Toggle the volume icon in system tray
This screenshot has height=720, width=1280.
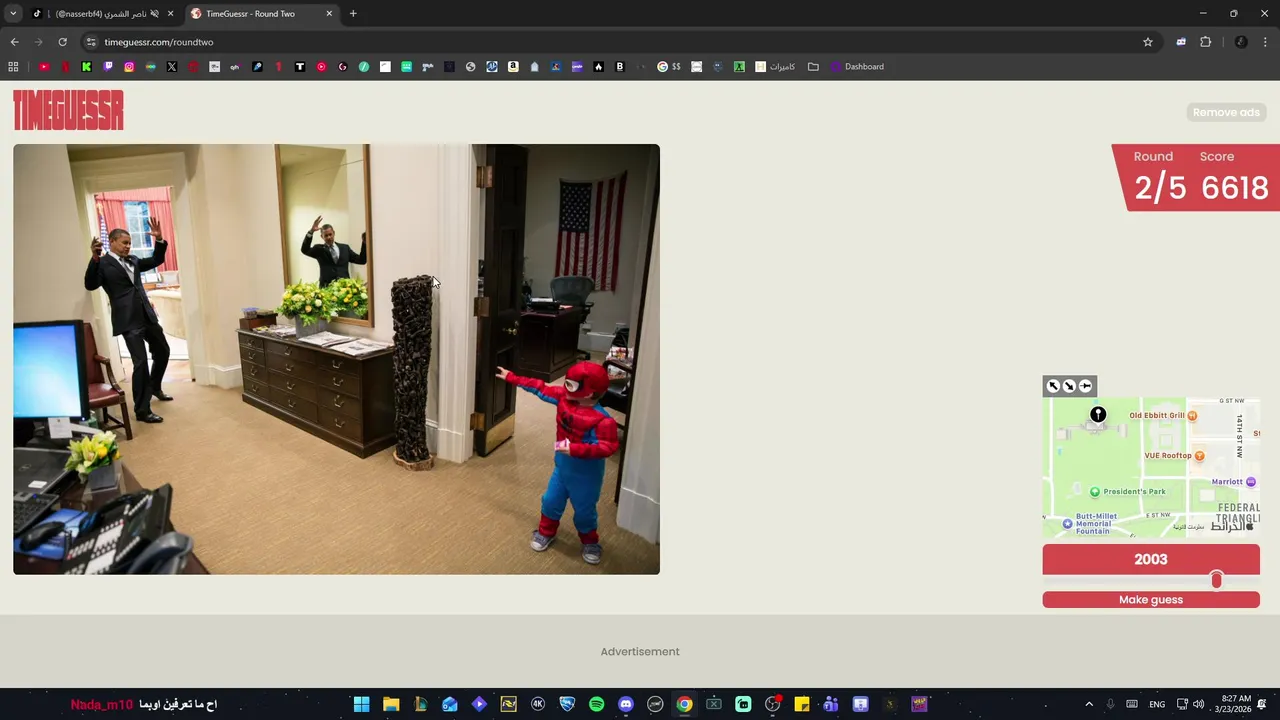pyautogui.click(x=1198, y=704)
